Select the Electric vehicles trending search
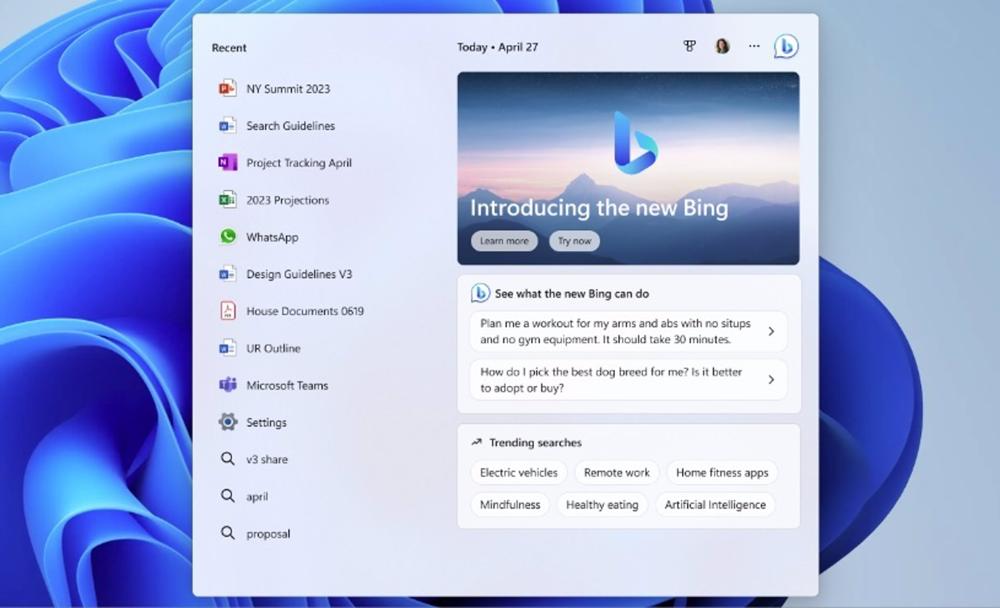The height and width of the screenshot is (608, 1000). pos(518,473)
